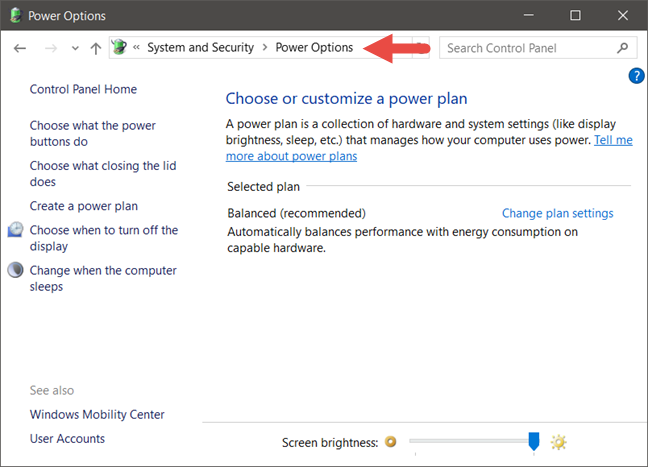Click the Power Options title bar battery icon

point(14,15)
